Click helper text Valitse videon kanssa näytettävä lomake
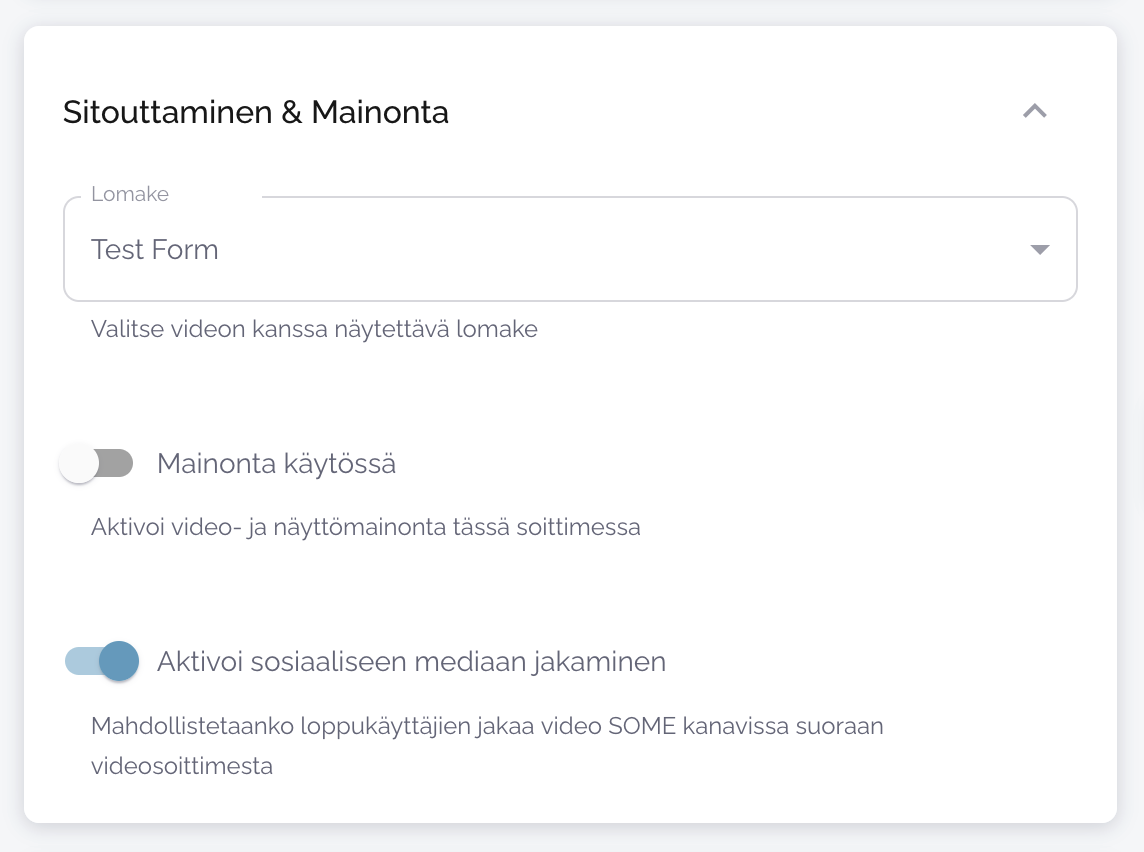 pos(314,329)
